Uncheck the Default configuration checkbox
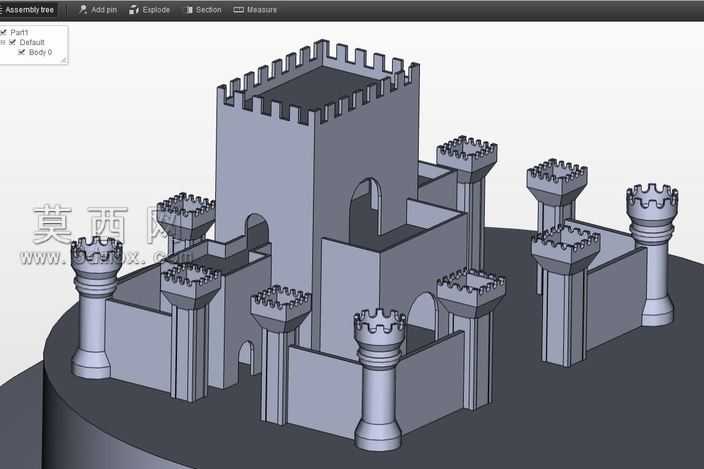Image resolution: width=704 pixels, height=469 pixels. (13, 42)
